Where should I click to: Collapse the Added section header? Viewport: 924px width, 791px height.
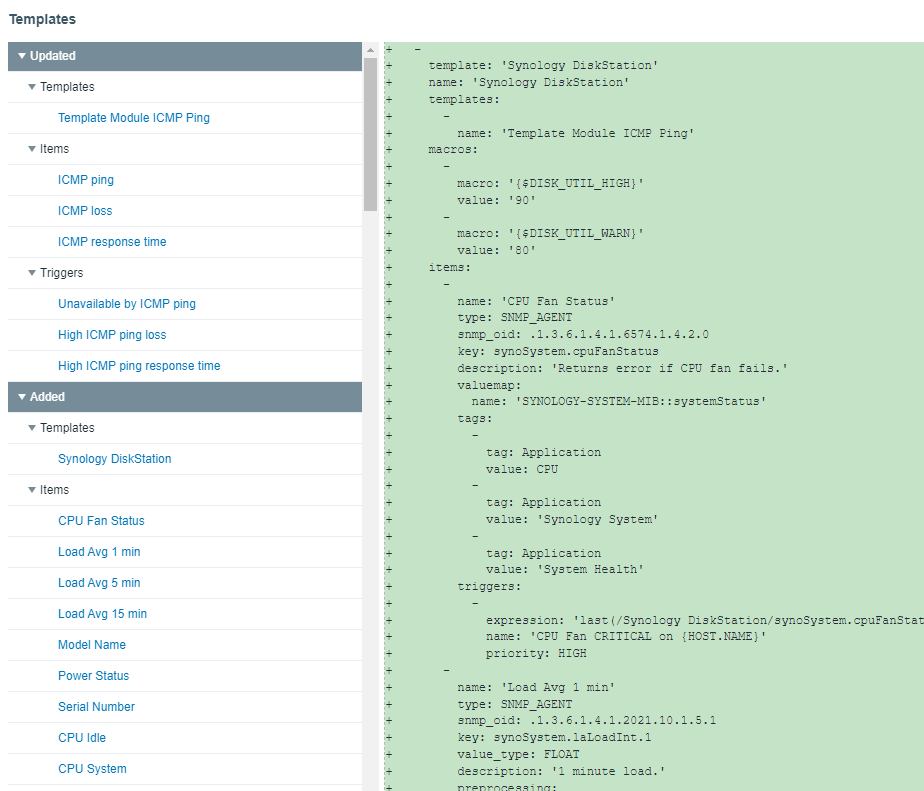pyautogui.click(x=22, y=397)
